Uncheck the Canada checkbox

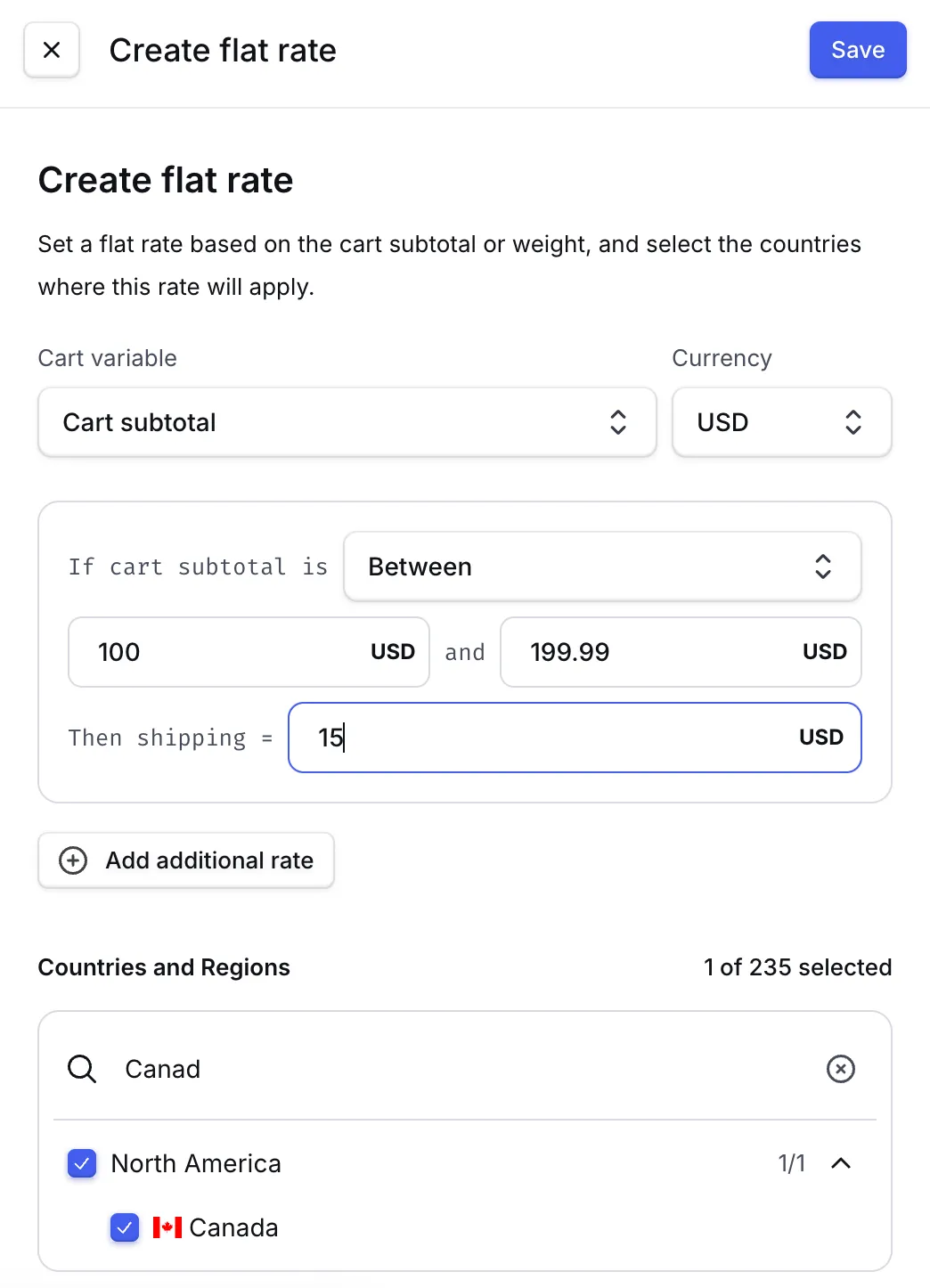tap(125, 1227)
